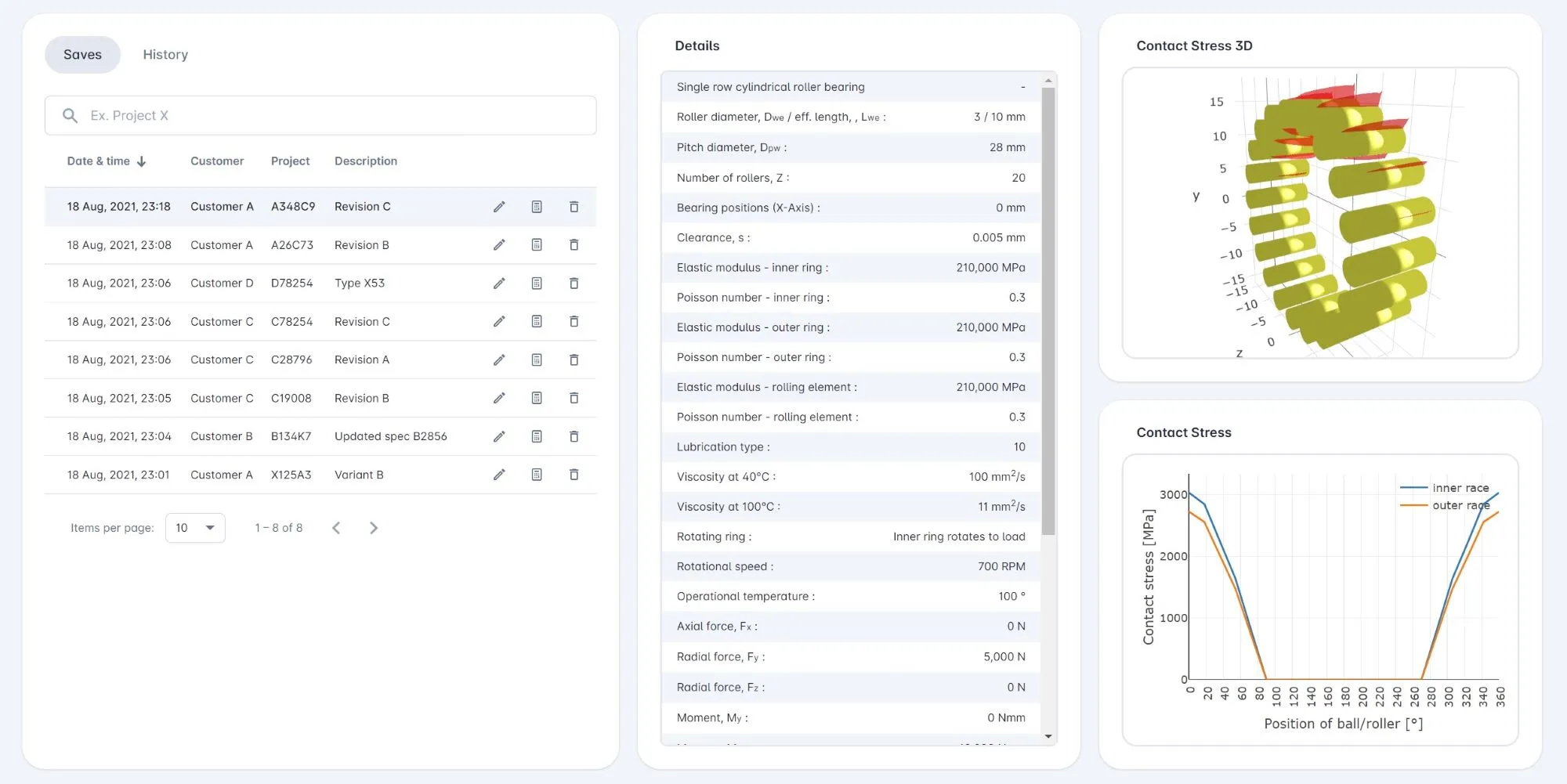Delete the A348C9 Revision C save
The height and width of the screenshot is (784, 1567).
574,207
